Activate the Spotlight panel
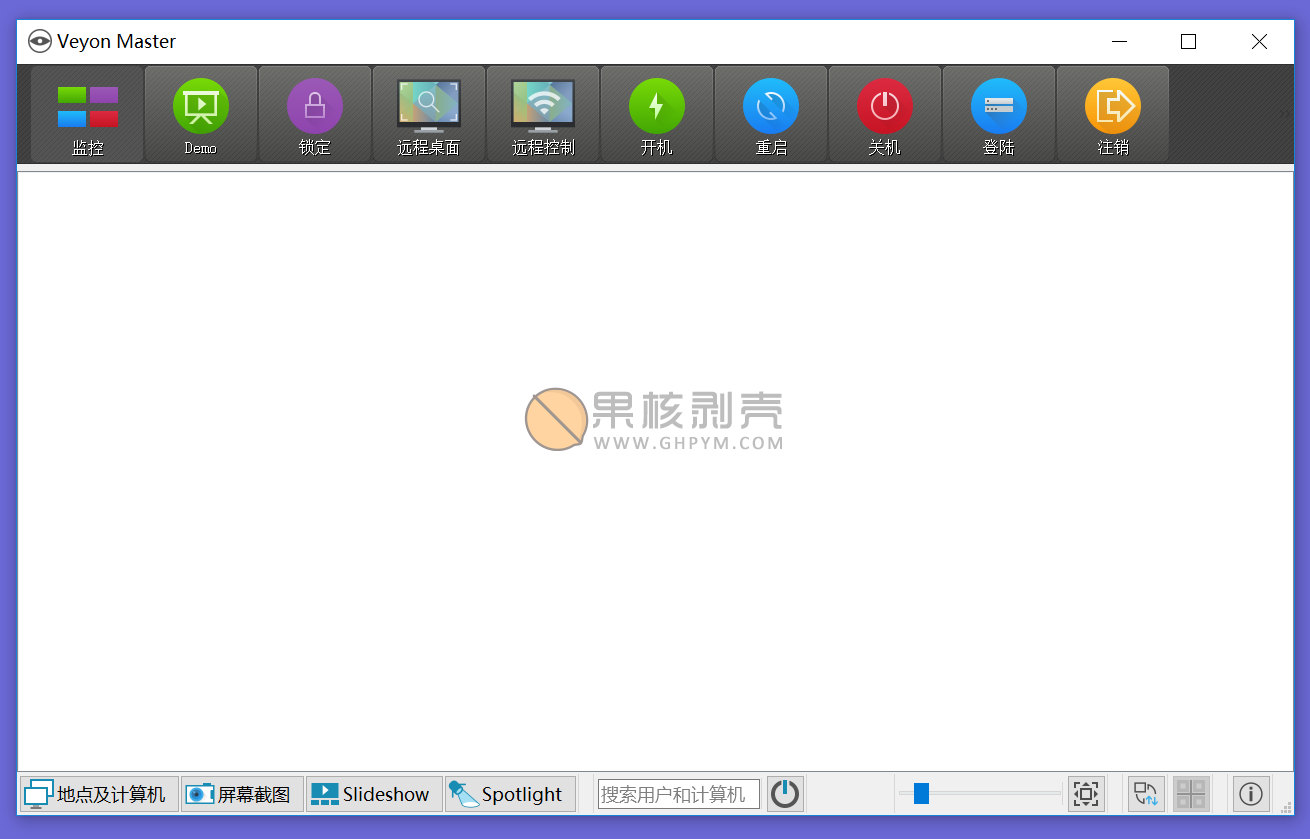Viewport: 1310px width, 839px height. tap(510, 793)
